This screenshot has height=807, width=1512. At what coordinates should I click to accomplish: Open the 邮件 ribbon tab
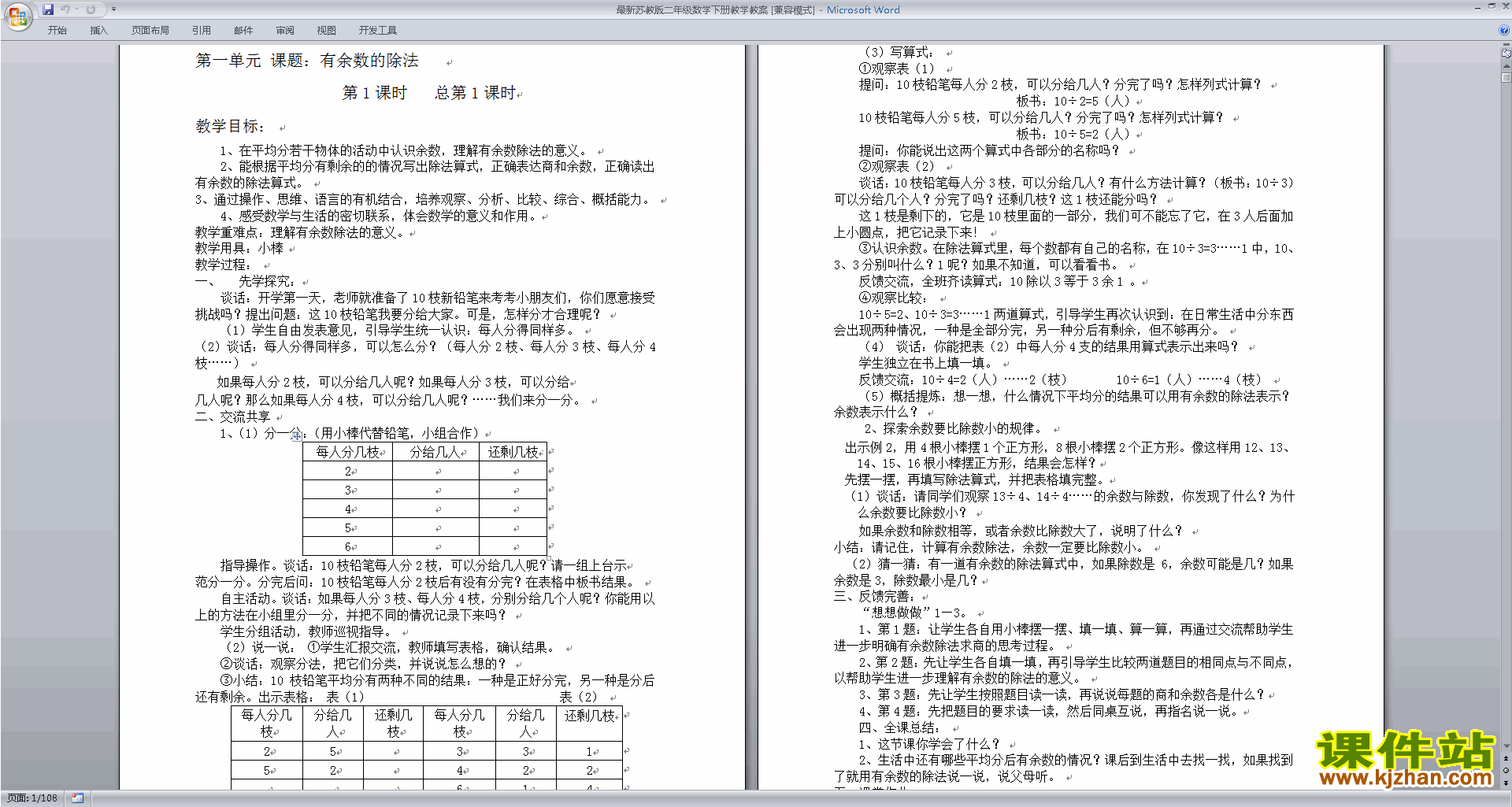pyautogui.click(x=243, y=31)
